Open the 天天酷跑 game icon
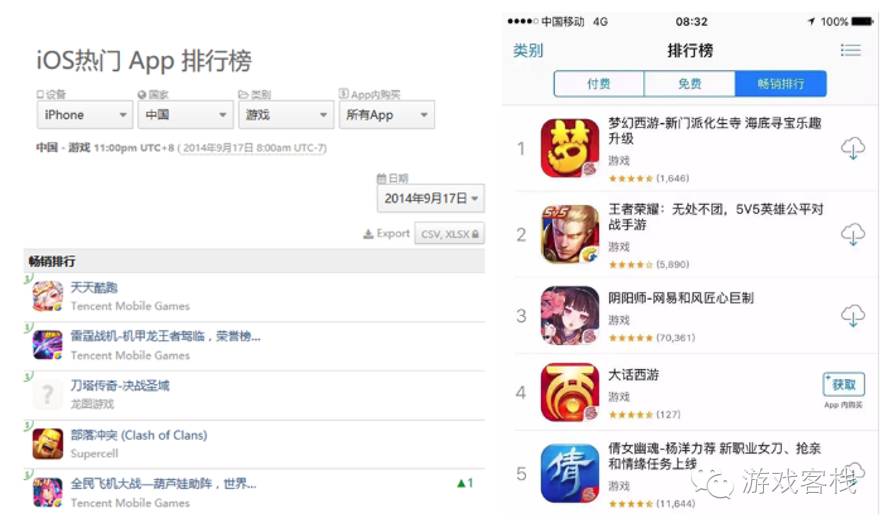 47,296
